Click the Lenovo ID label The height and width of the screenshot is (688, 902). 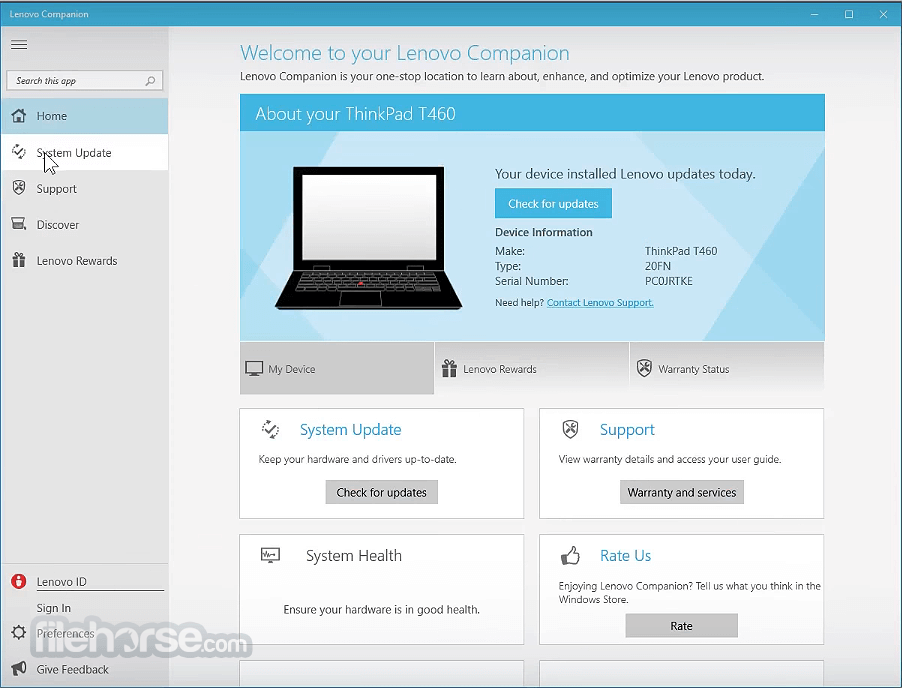pos(62,582)
